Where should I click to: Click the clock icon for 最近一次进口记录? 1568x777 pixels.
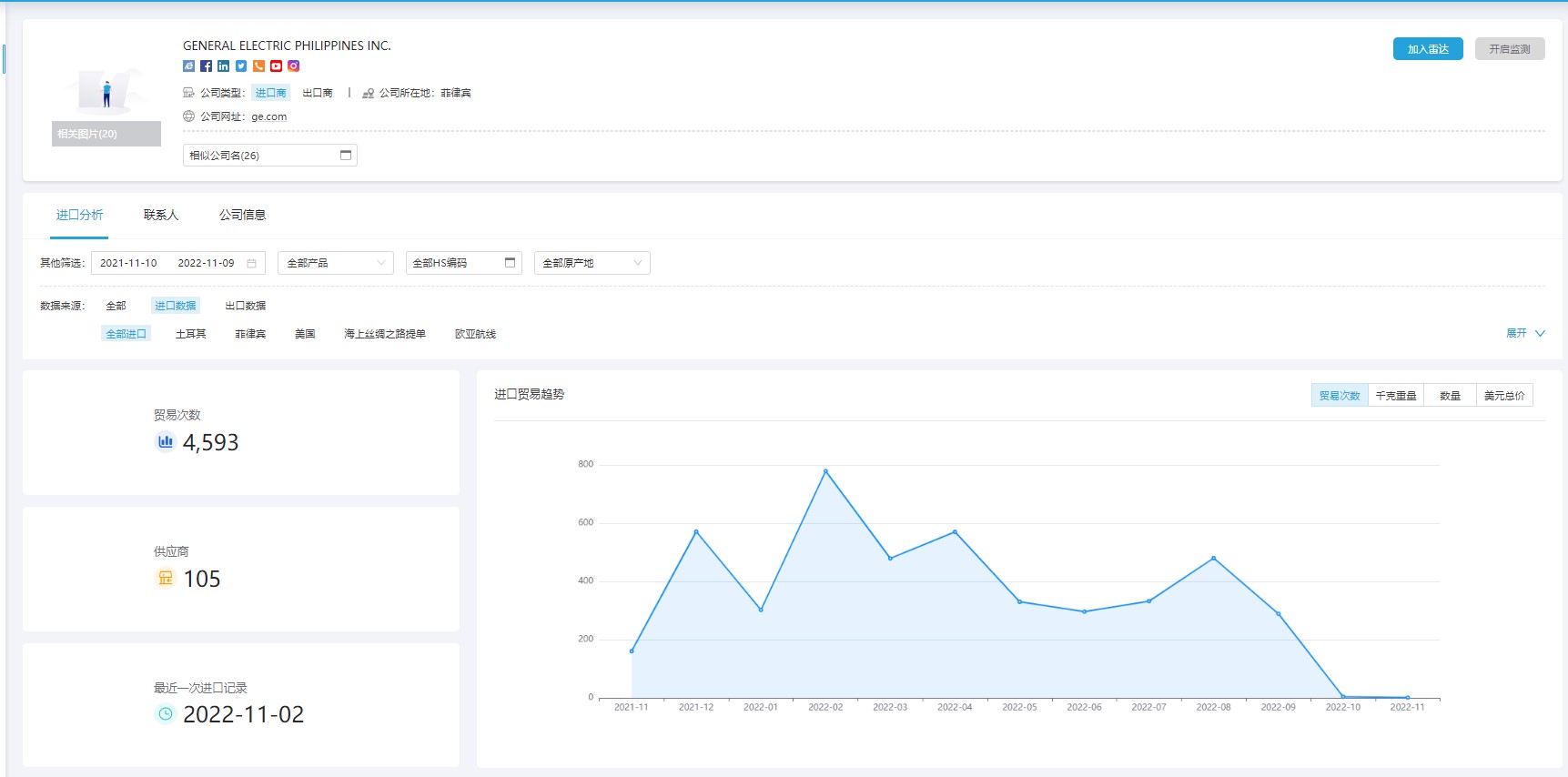click(x=165, y=714)
